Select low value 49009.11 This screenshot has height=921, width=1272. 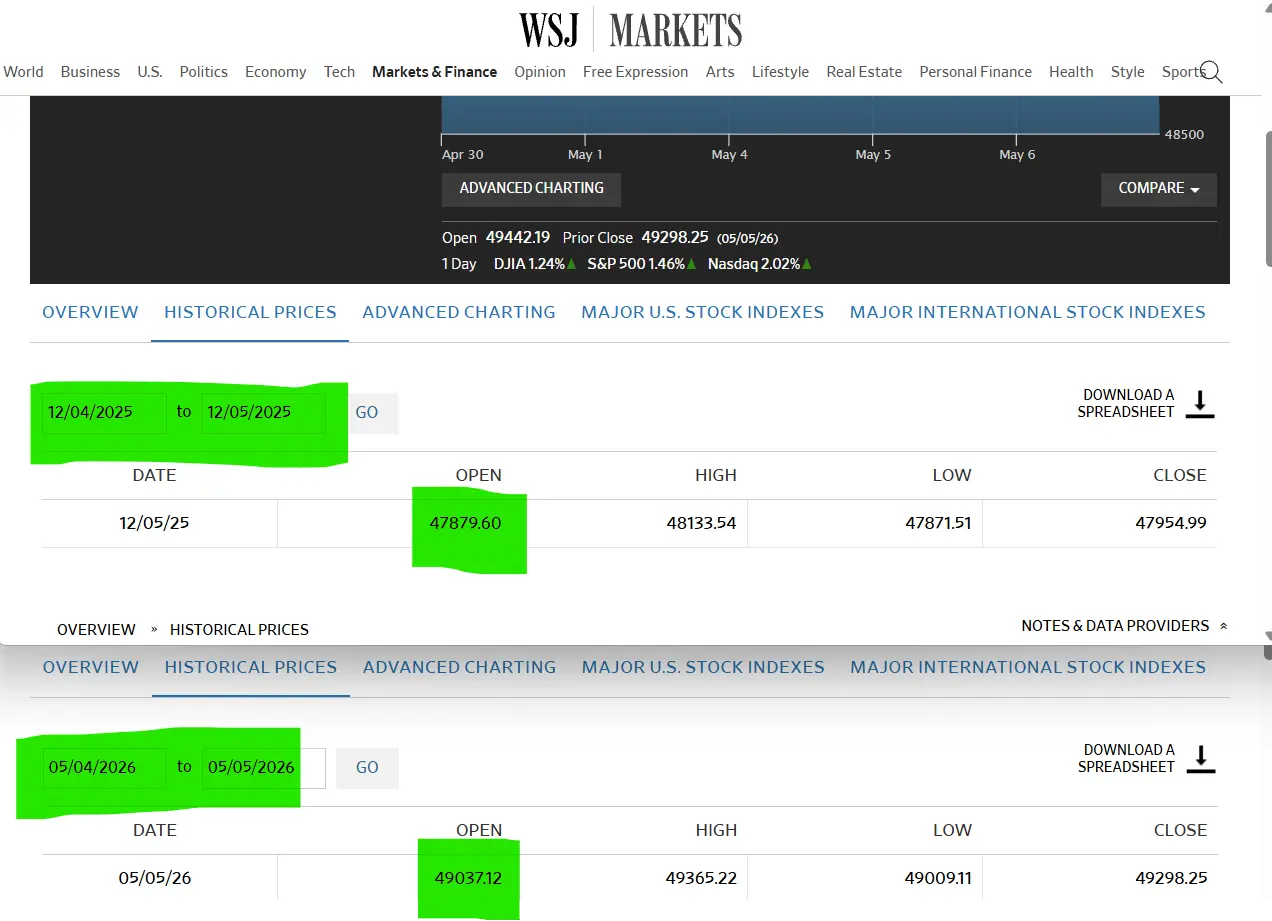pyautogui.click(x=938, y=878)
